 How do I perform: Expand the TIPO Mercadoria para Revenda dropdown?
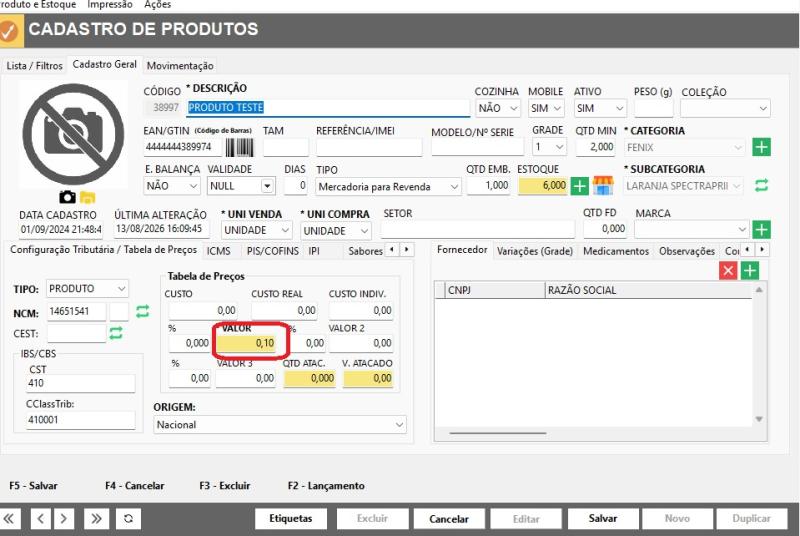click(x=388, y=187)
